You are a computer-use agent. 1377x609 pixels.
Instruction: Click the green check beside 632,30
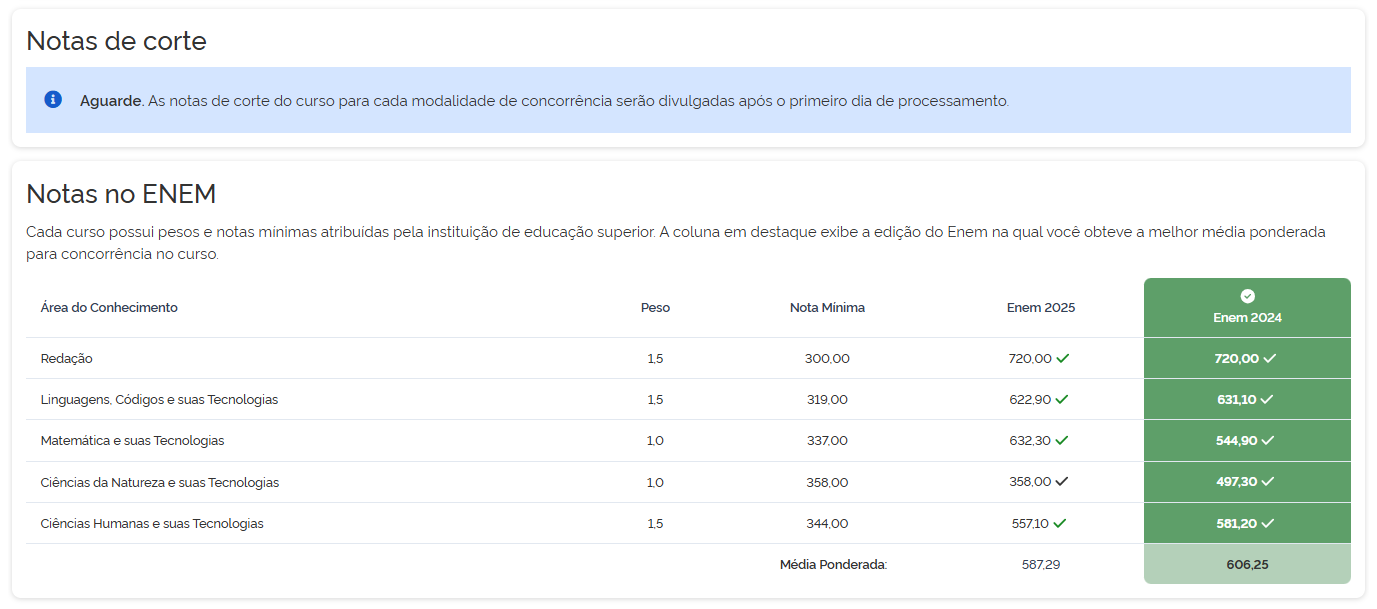point(1061,440)
